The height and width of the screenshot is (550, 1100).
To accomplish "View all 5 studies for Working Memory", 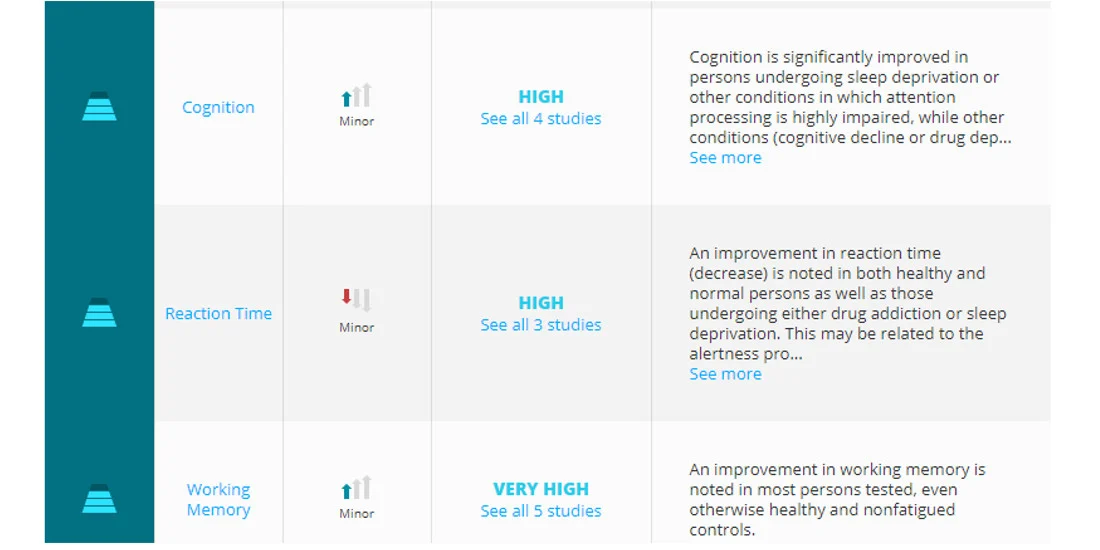I will click(x=541, y=511).
